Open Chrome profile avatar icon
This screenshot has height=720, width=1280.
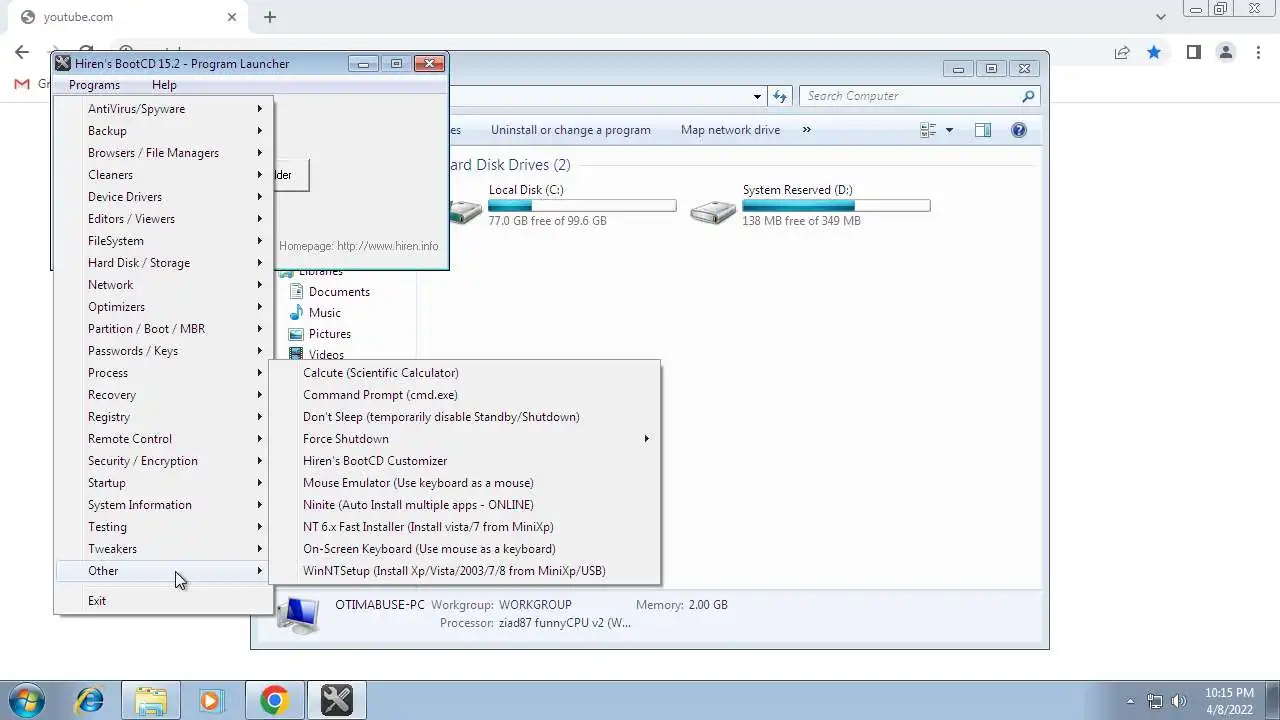coord(1225,52)
